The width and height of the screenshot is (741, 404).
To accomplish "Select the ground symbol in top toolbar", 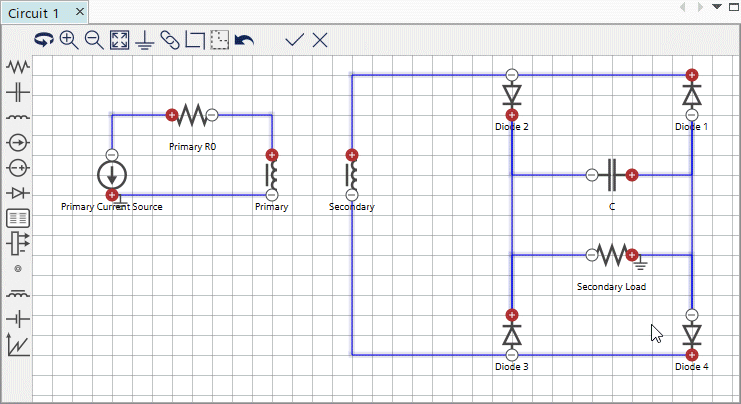I will [145, 40].
